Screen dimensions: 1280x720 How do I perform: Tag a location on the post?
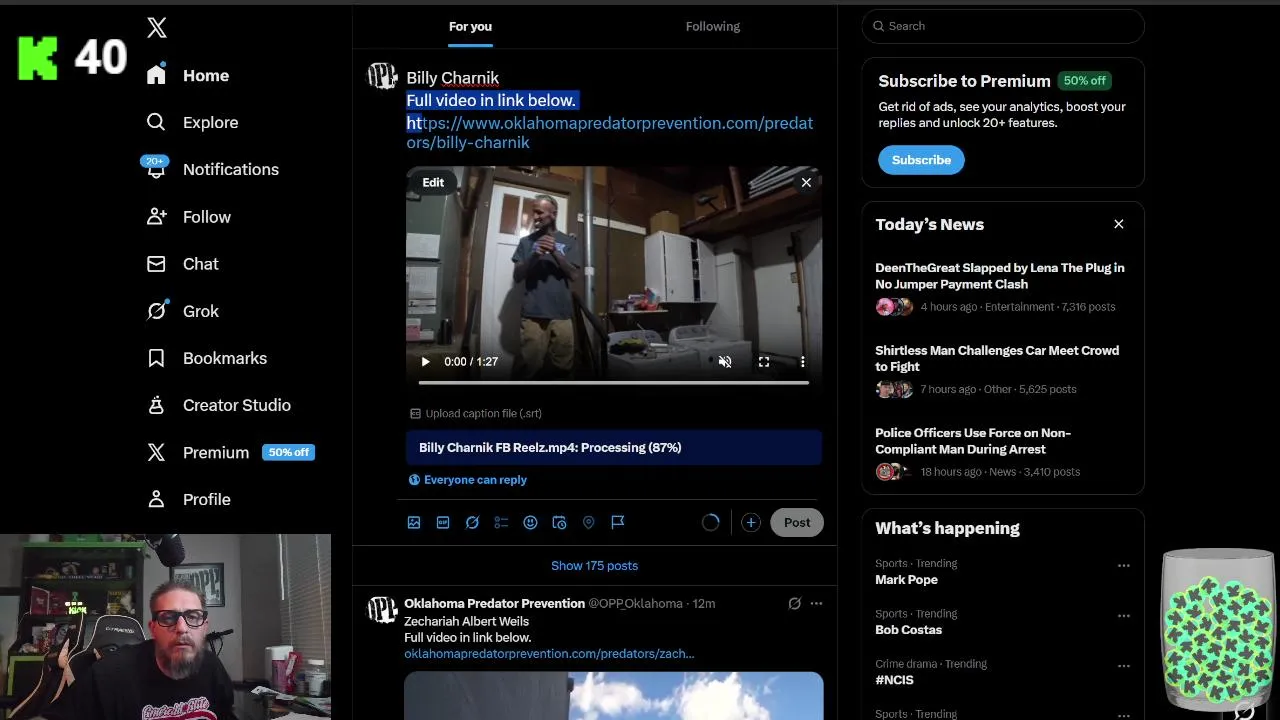click(x=588, y=522)
